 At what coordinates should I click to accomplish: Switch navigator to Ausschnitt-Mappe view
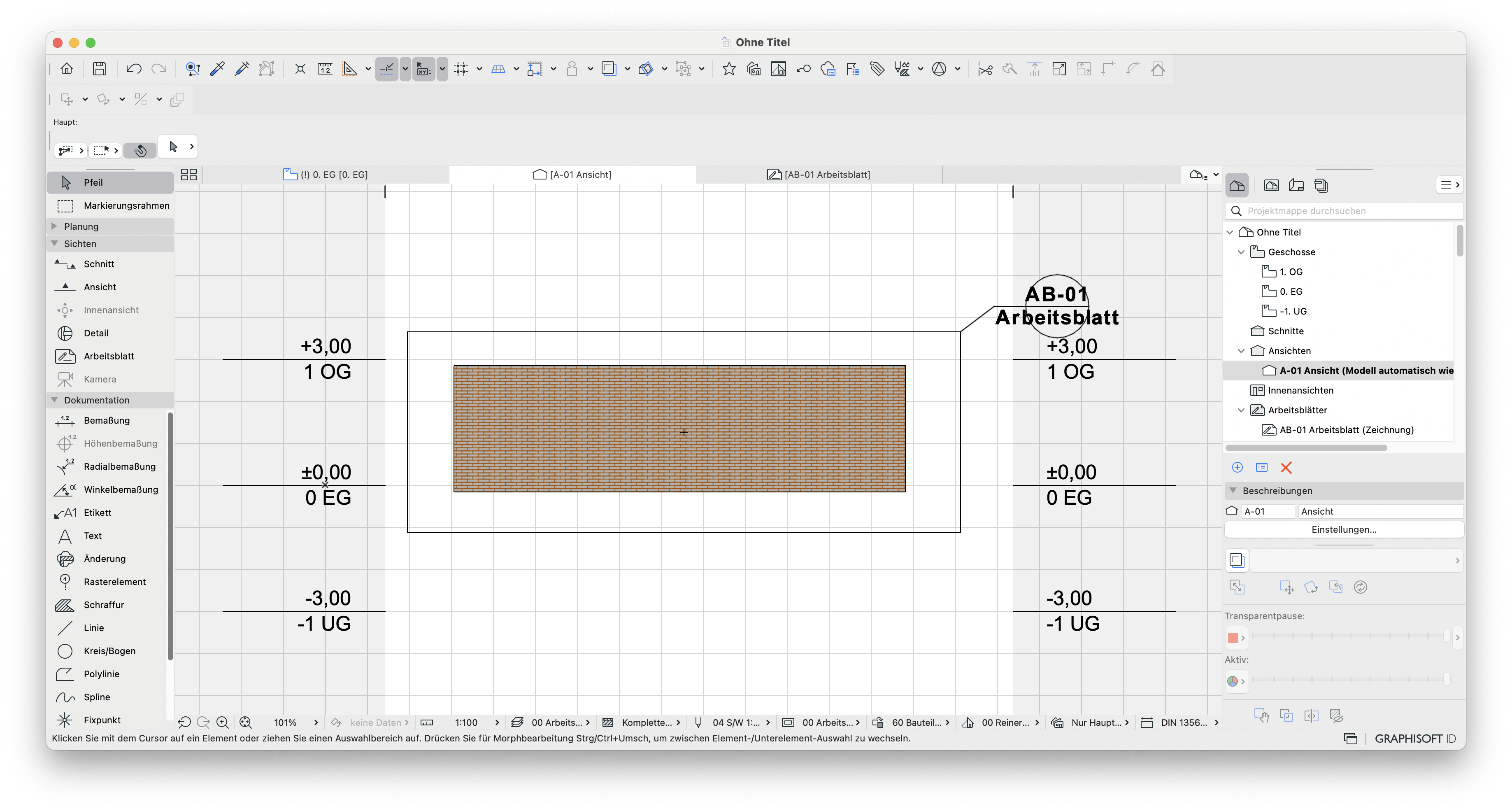pos(1271,186)
